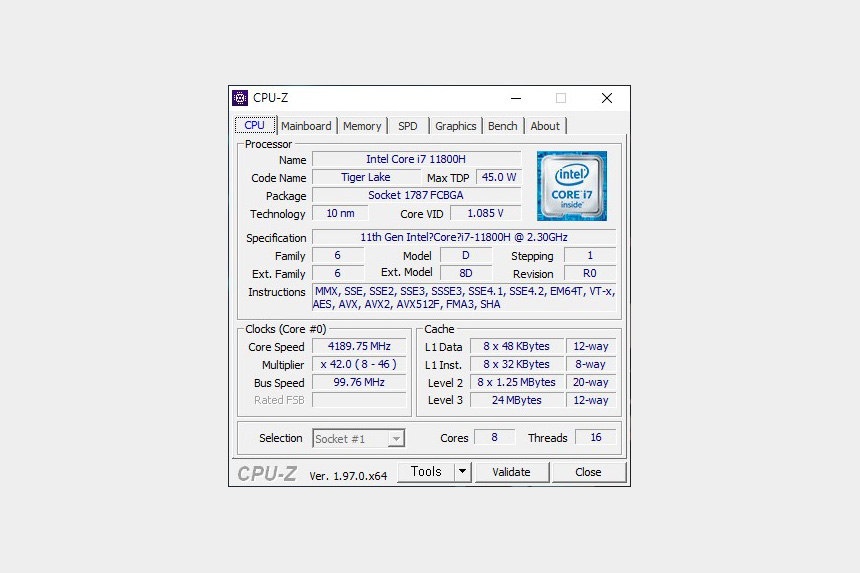This screenshot has width=860, height=573.
Task: Click the Level 2 8 x 1.25 MBytes value
Action: pos(517,382)
